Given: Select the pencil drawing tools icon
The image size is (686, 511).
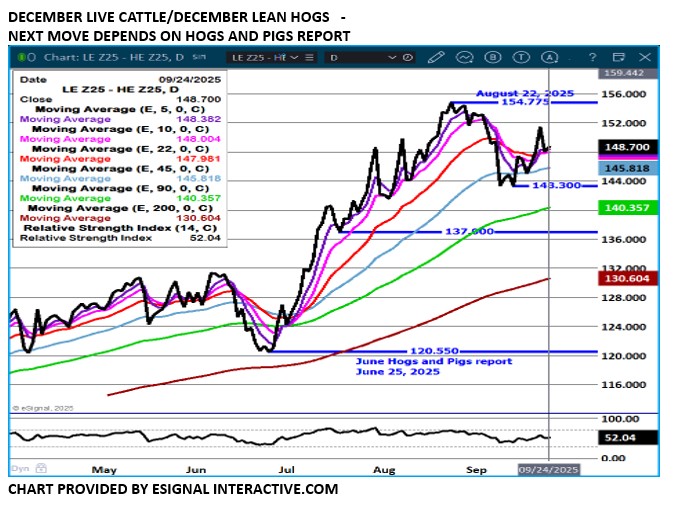Looking at the screenshot, I should point(436,57).
